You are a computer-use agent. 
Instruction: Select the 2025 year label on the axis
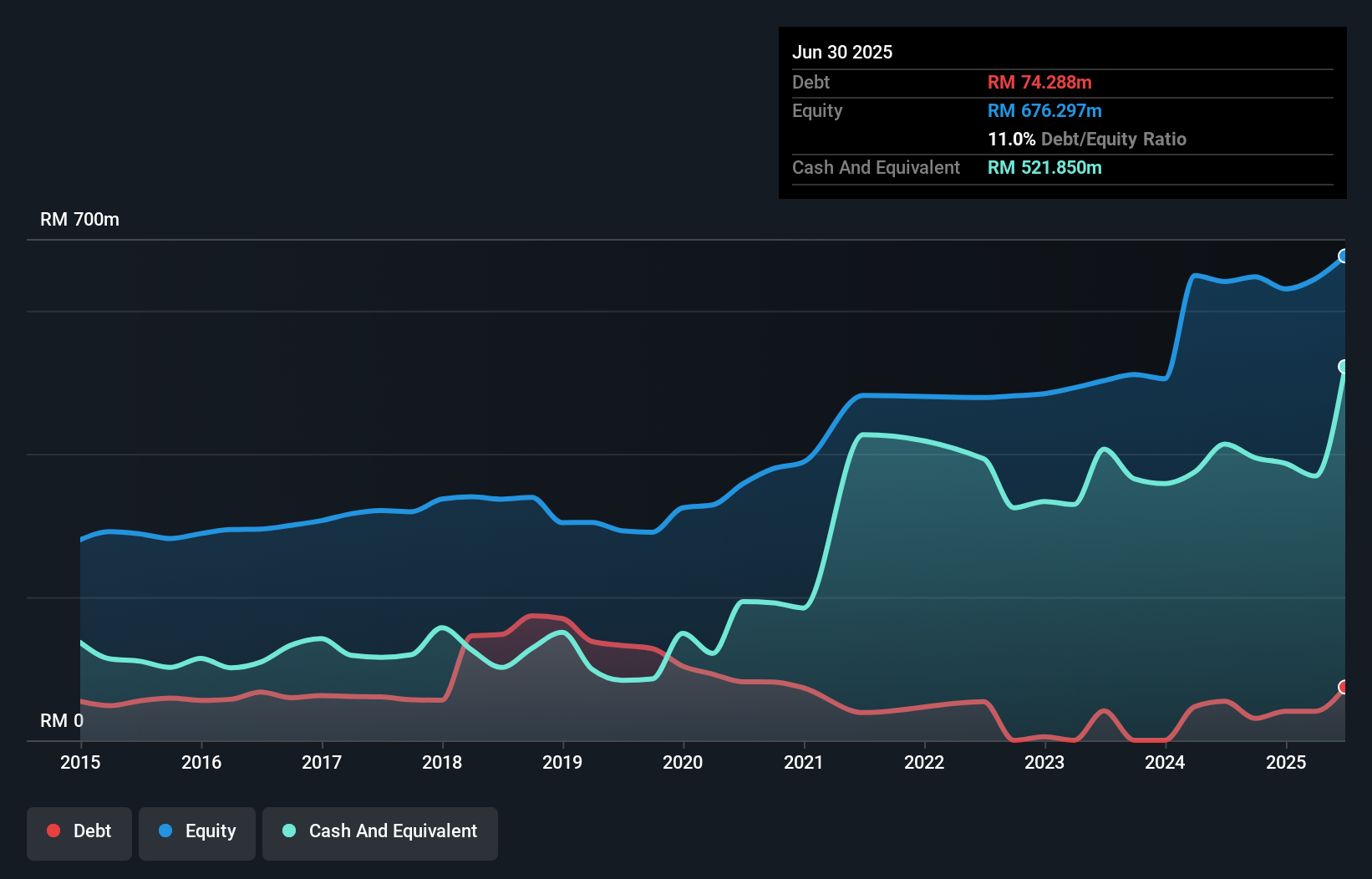pos(1286,763)
